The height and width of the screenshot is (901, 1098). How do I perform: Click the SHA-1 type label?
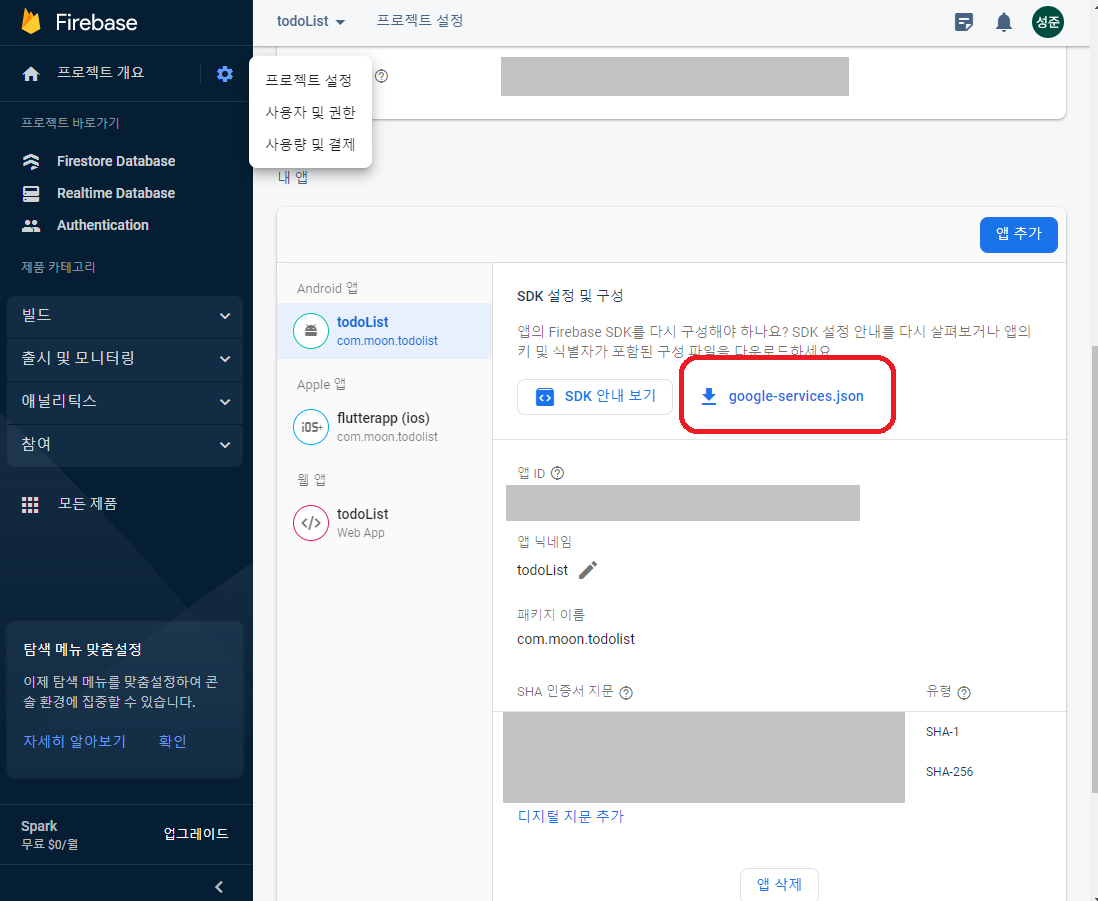[942, 732]
